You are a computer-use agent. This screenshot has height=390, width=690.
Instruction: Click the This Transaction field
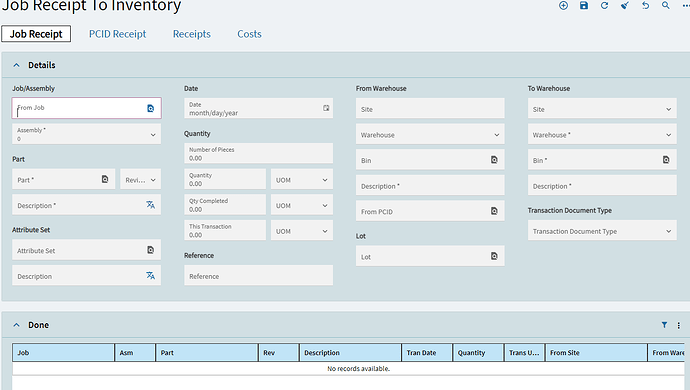coord(225,231)
